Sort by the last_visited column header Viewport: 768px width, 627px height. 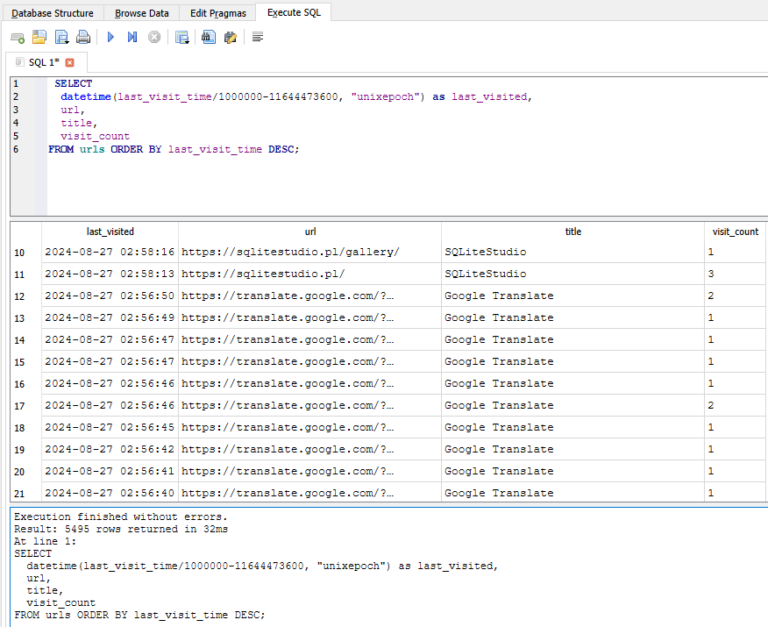[110, 231]
